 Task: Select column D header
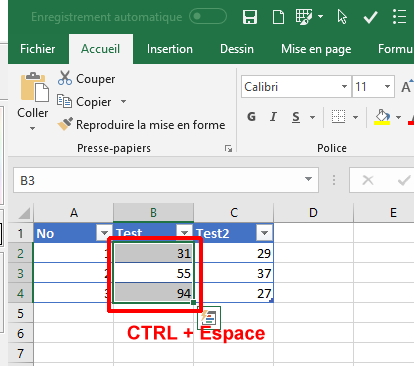pos(313,213)
